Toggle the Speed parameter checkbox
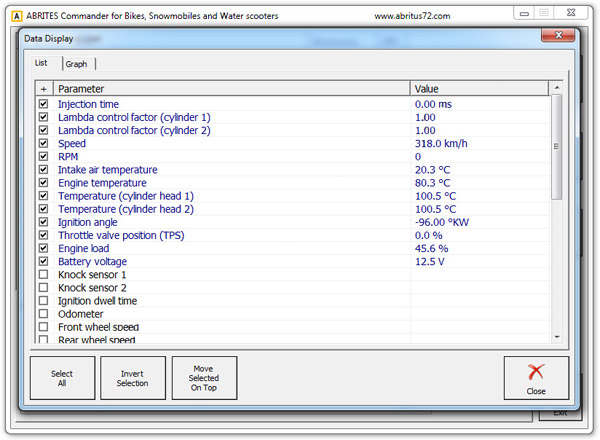 pyautogui.click(x=43, y=143)
